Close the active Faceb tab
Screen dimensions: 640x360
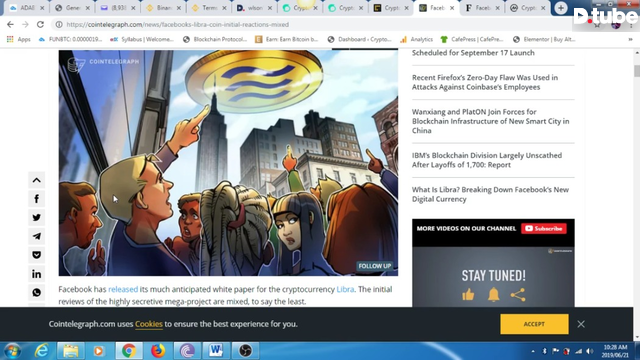click(x=452, y=8)
